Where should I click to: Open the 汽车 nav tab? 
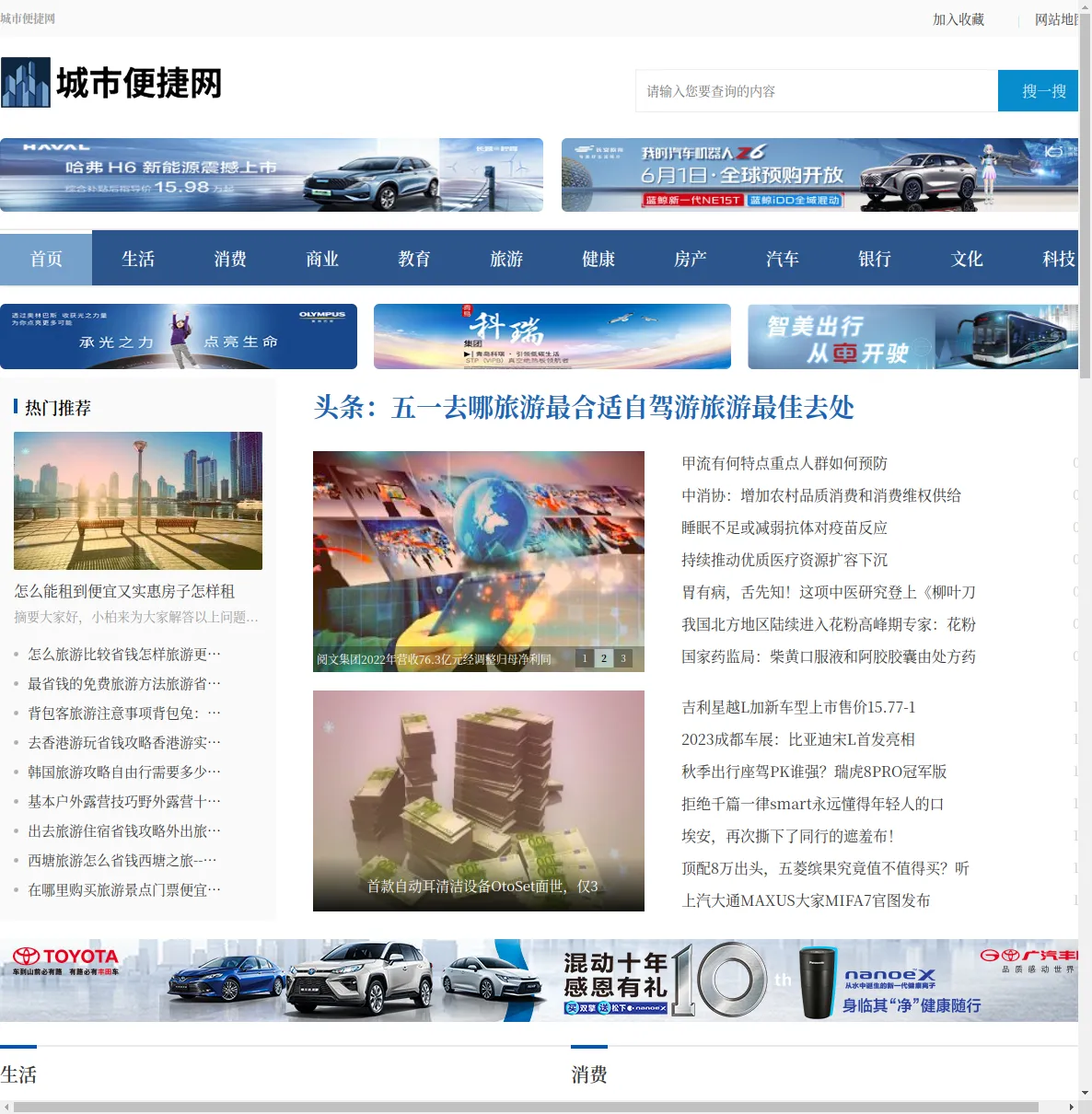click(783, 259)
